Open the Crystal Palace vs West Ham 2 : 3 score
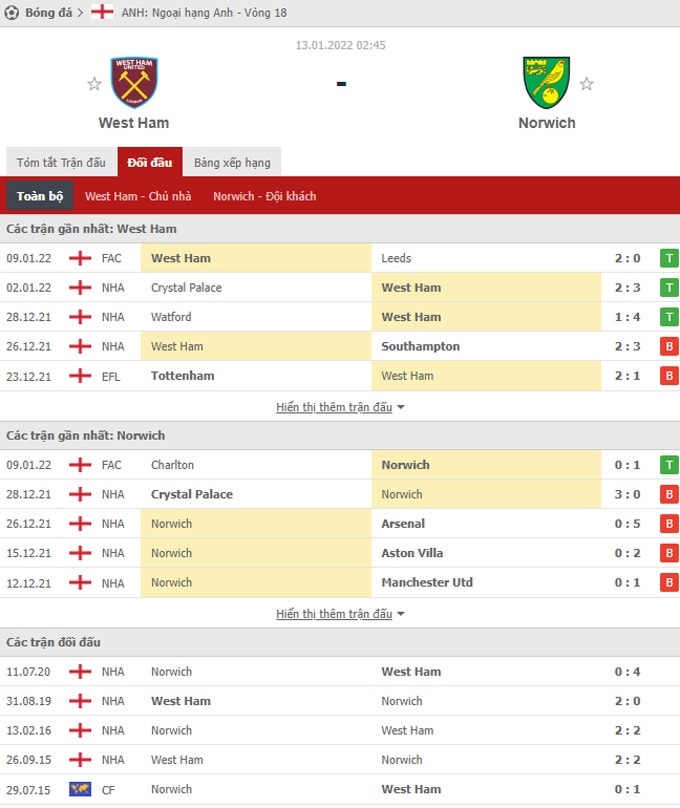The width and height of the screenshot is (680, 808). (627, 288)
